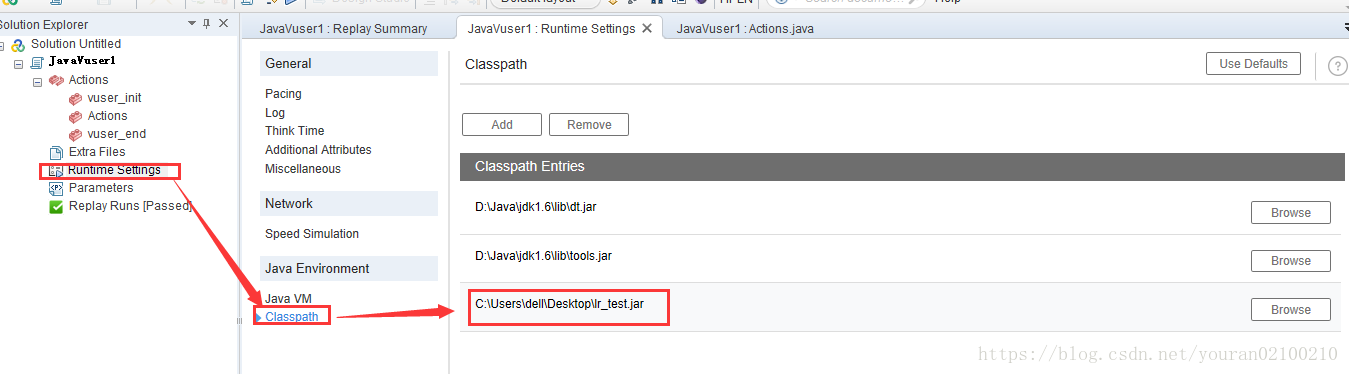1349x374 pixels.
Task: Switch to the Actions.java tab
Action: click(745, 28)
